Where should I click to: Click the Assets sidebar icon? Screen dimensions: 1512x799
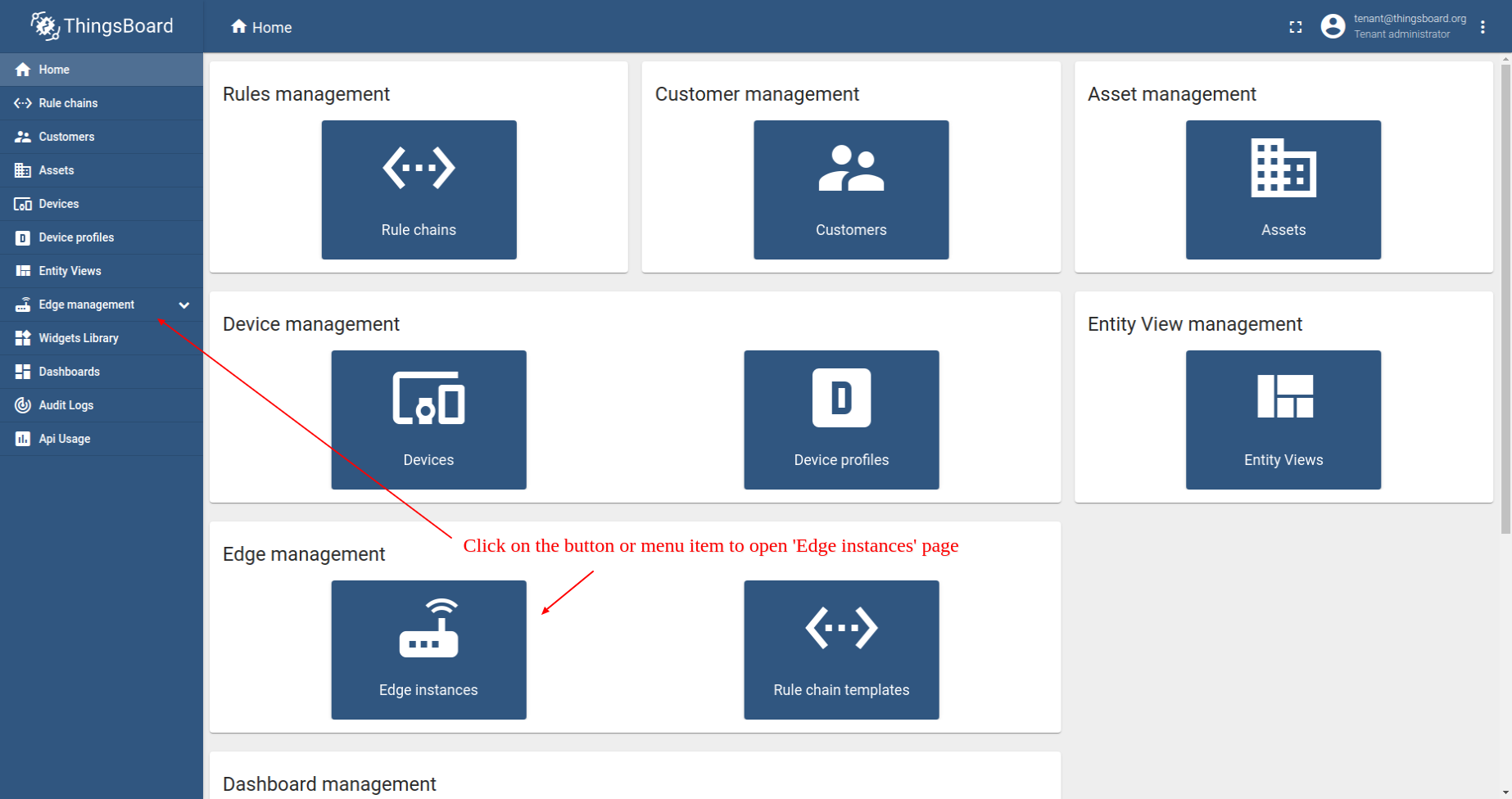[x=23, y=170]
